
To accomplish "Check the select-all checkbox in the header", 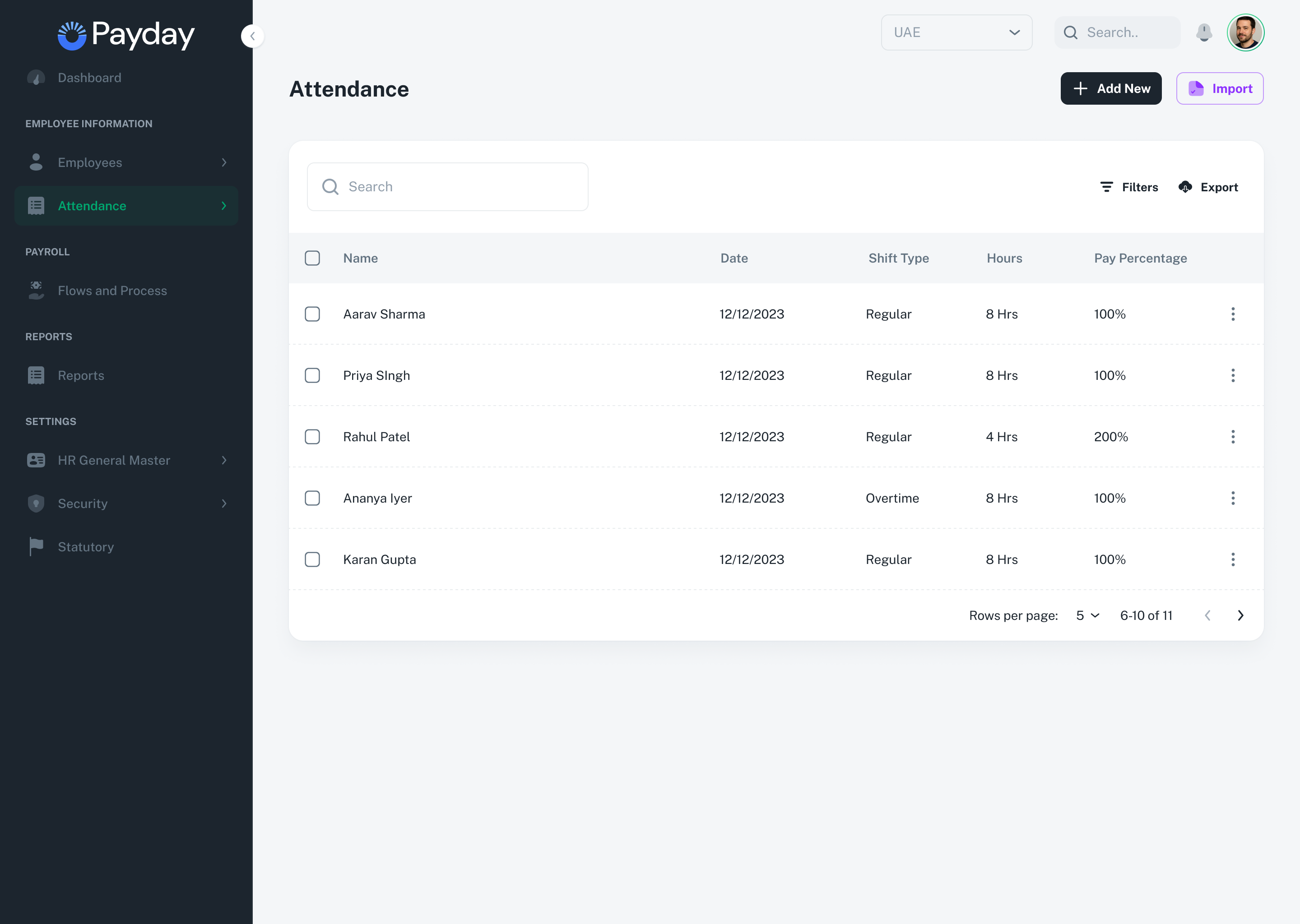I will (312, 259).
